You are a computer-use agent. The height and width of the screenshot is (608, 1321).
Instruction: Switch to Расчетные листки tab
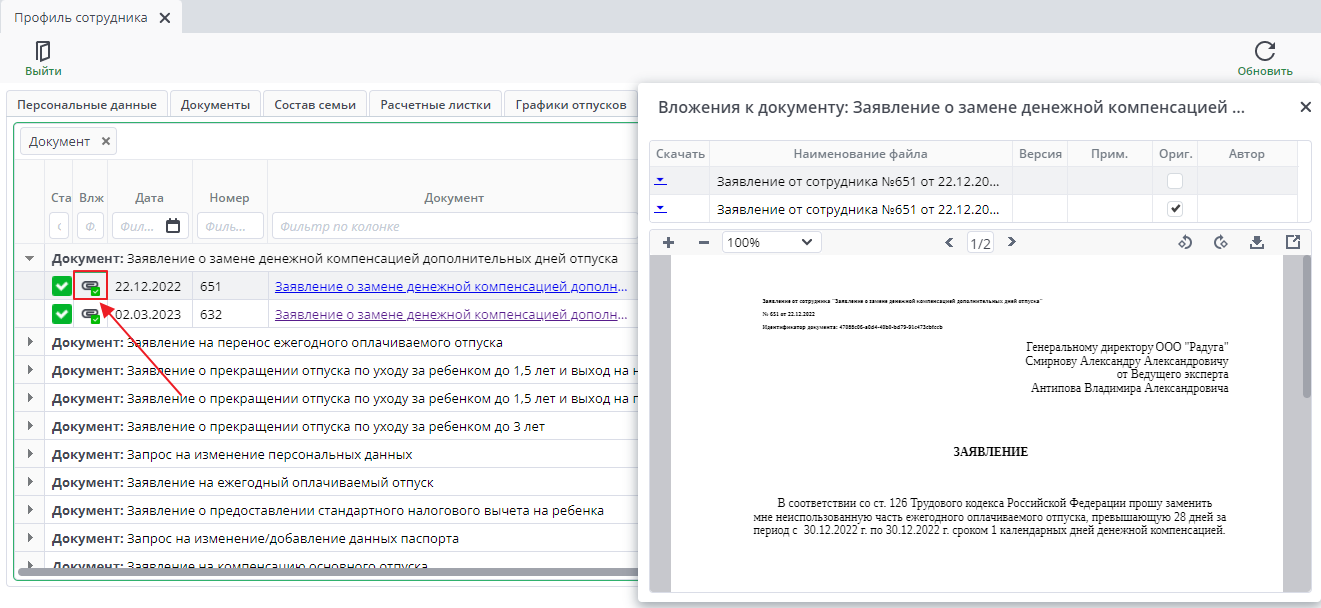tap(435, 104)
